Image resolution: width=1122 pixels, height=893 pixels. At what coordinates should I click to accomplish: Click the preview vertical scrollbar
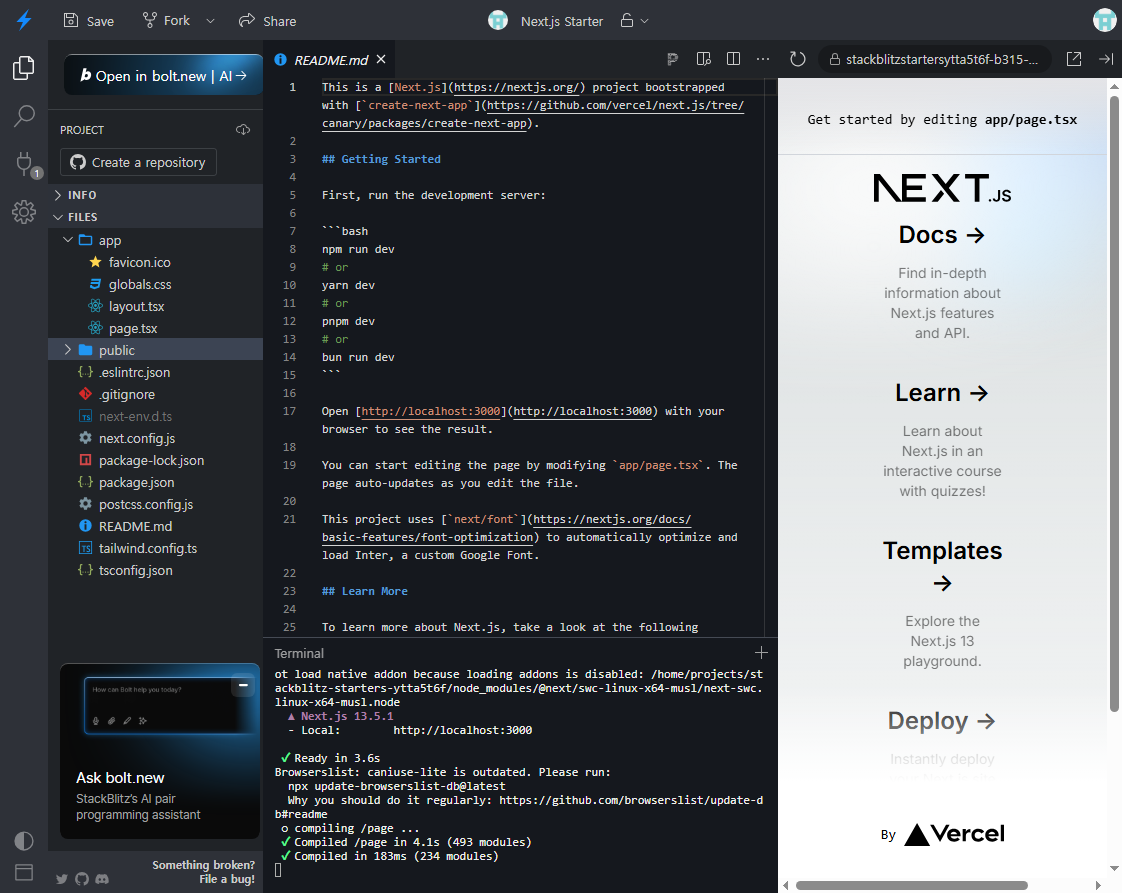pyautogui.click(x=1113, y=402)
